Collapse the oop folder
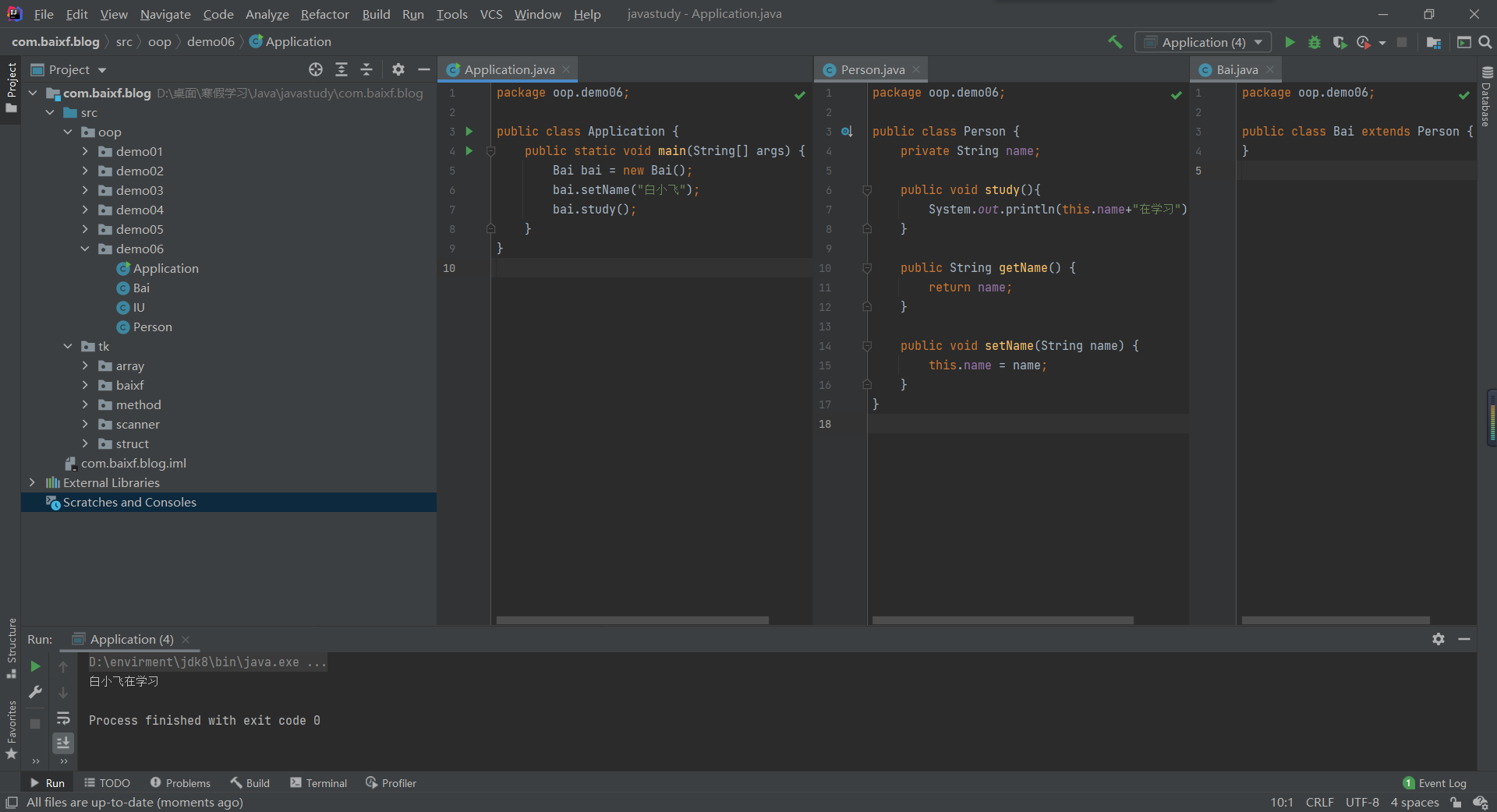The width and height of the screenshot is (1497, 812). click(x=68, y=132)
